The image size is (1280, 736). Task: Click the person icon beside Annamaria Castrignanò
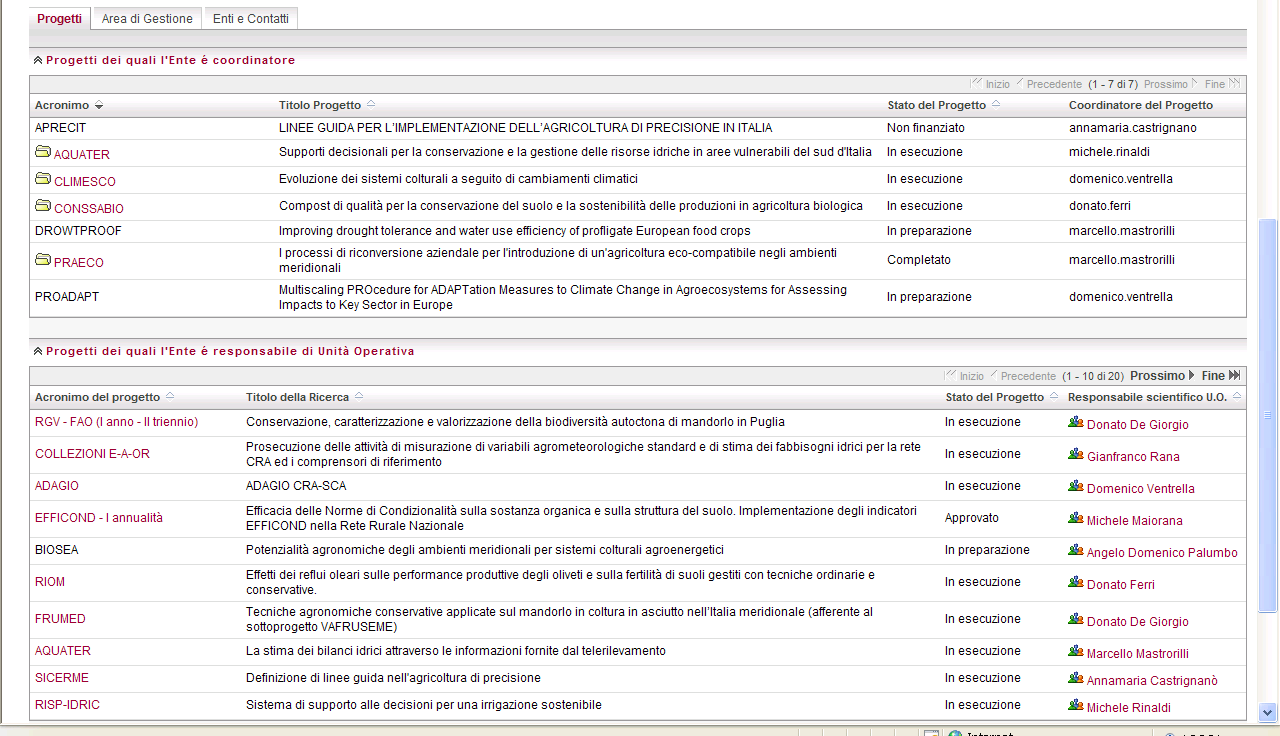[1076, 679]
